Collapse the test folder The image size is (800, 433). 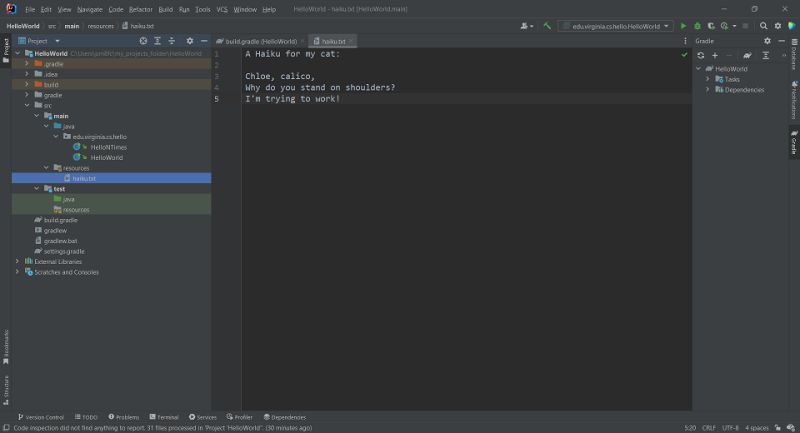point(37,188)
